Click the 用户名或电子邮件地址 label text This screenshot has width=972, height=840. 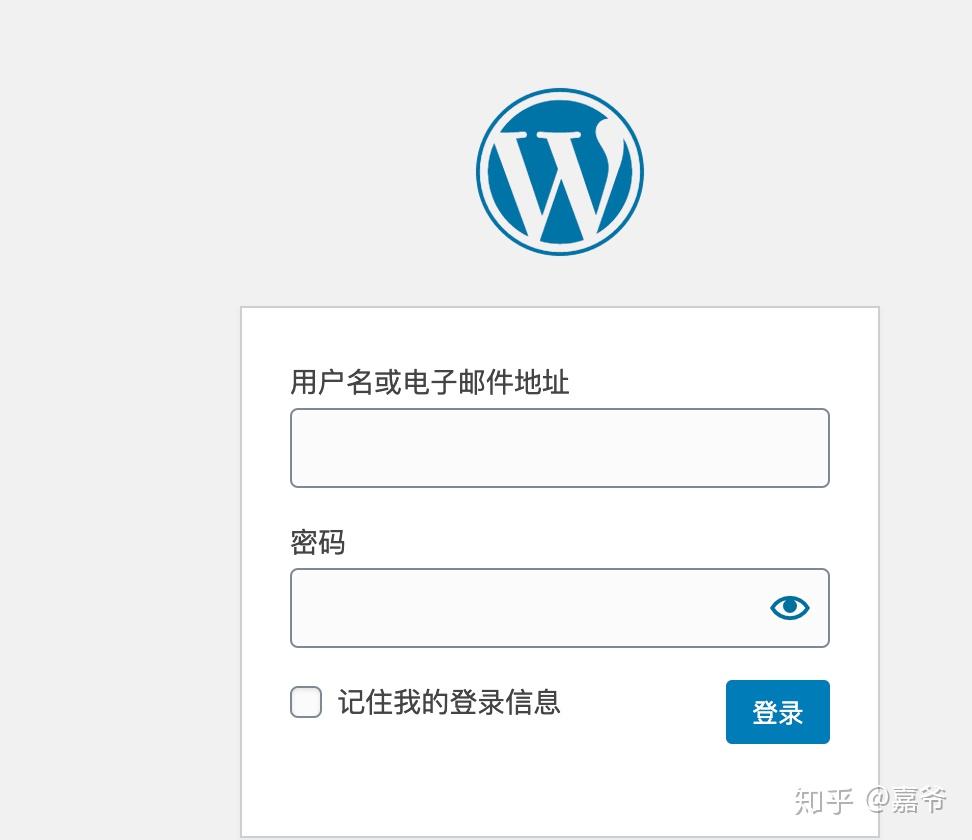click(430, 382)
